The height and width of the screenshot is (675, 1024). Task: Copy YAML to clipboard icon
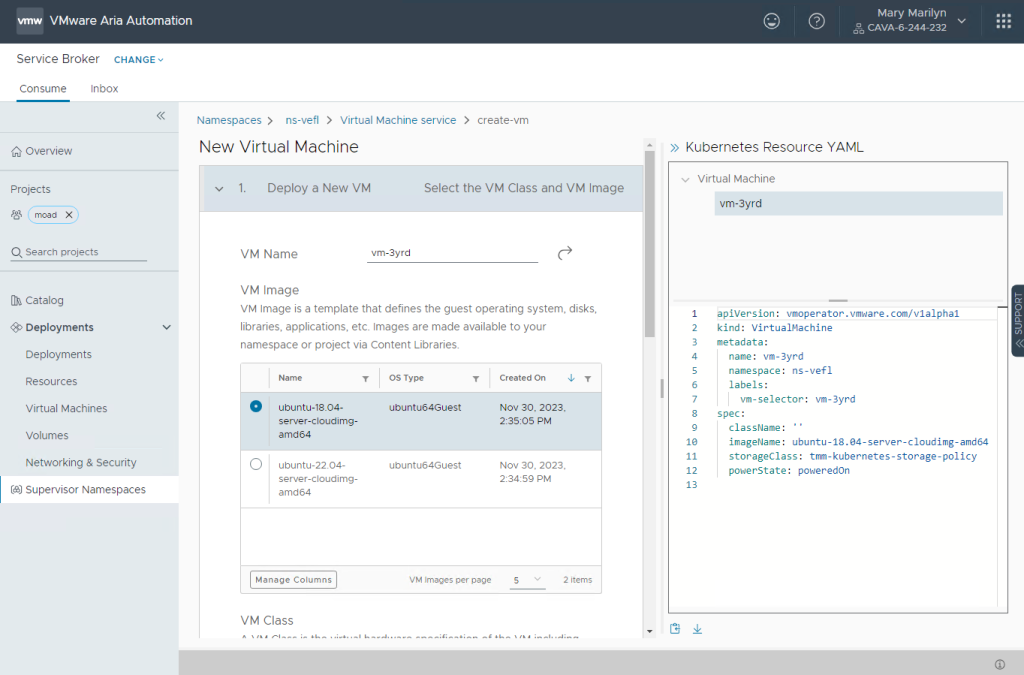click(676, 629)
